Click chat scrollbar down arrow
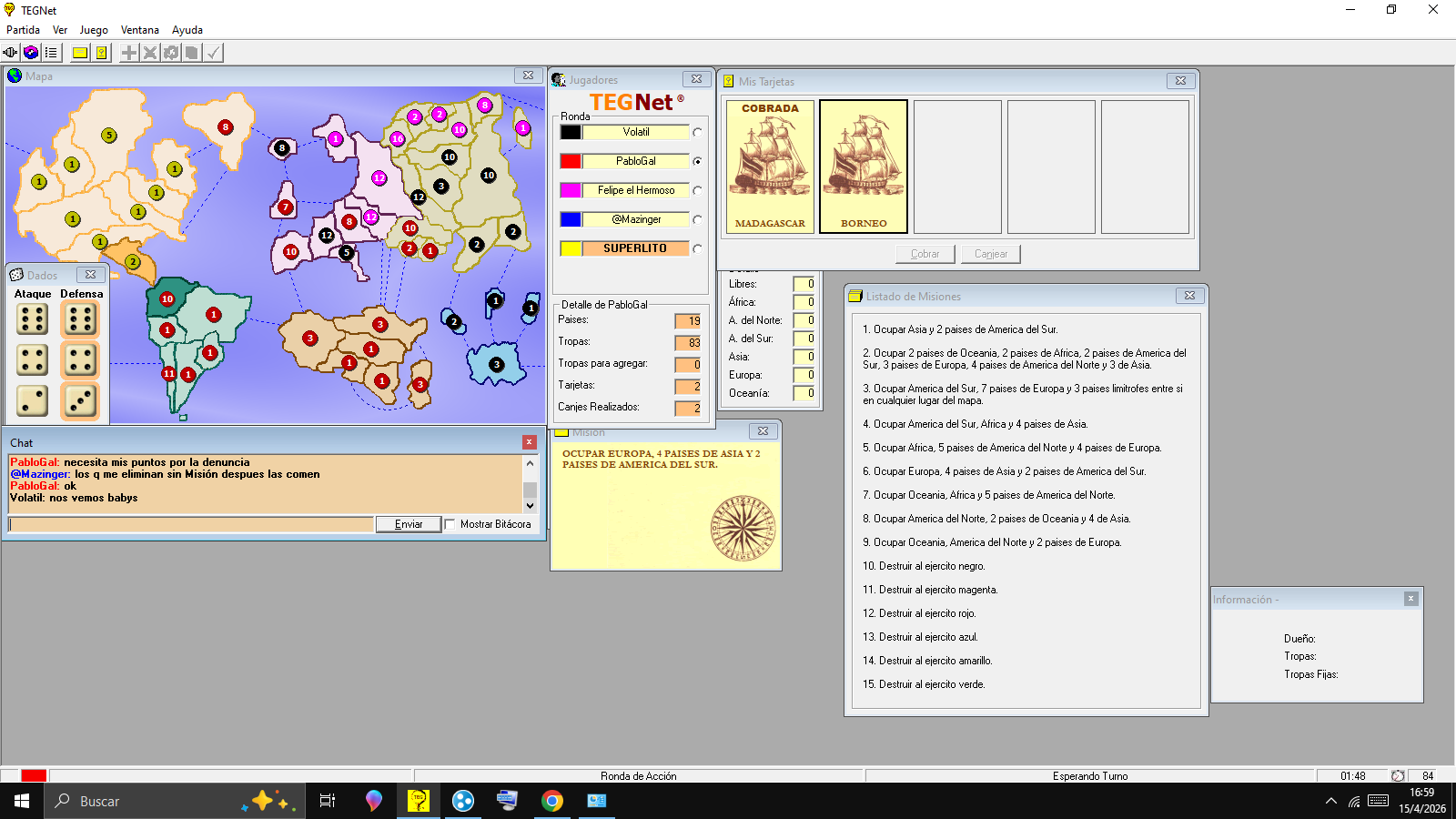This screenshot has height=819, width=1456. (x=530, y=506)
